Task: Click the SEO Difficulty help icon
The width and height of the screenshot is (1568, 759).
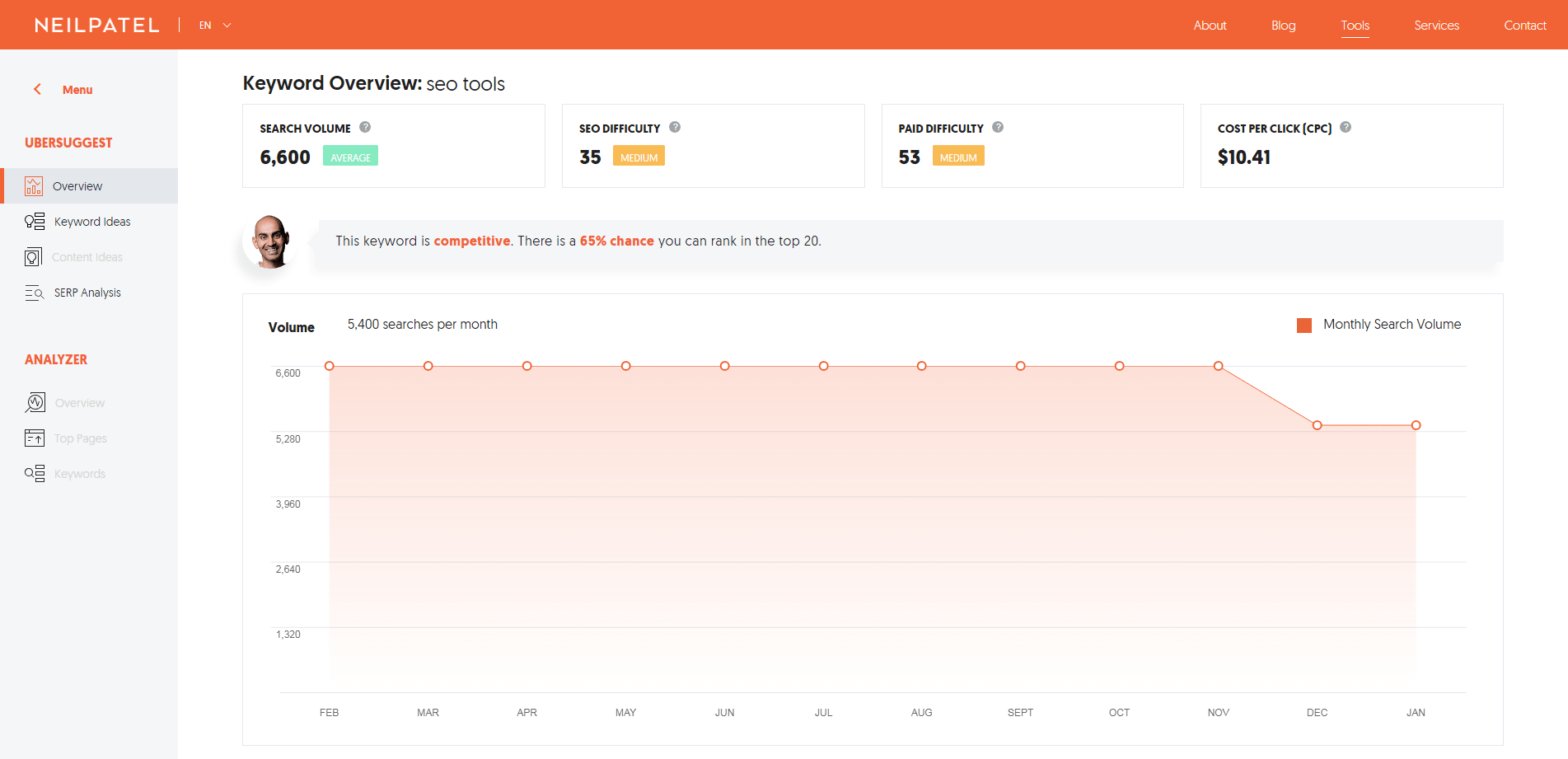Action: (x=675, y=127)
